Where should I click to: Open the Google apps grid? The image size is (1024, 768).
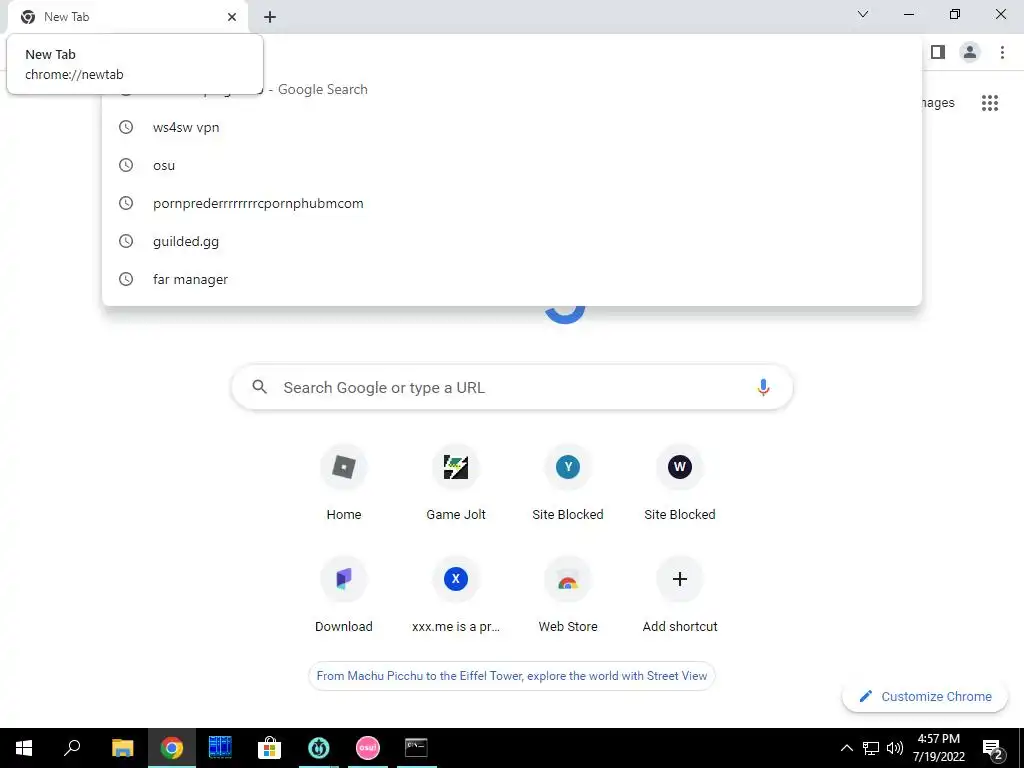[989, 103]
